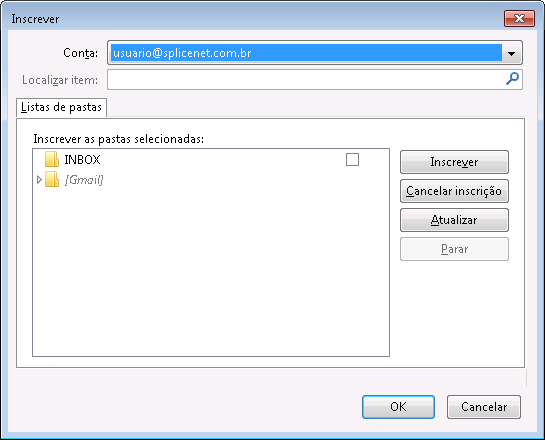Screen dimensions: 545x440
Task: Click the Atualizar button
Action: pos(454,220)
